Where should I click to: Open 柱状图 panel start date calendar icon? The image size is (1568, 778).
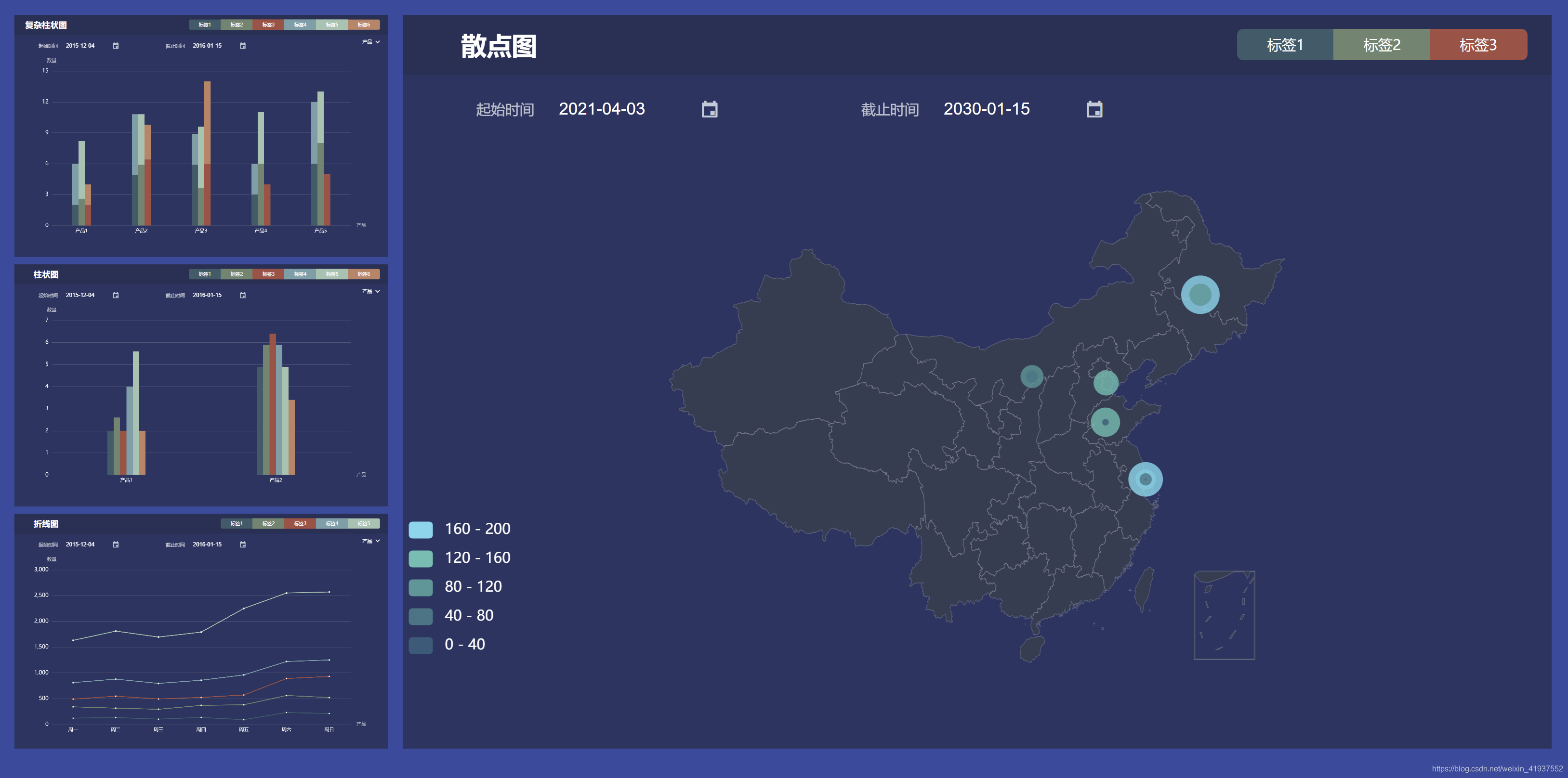pyautogui.click(x=116, y=295)
